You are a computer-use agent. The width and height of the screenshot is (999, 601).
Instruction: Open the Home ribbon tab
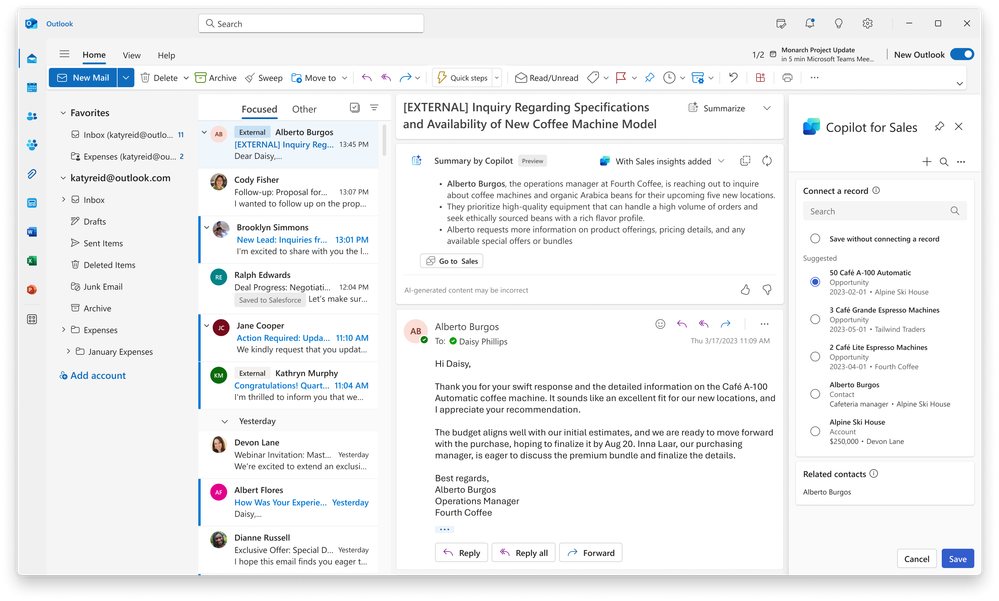[94, 55]
